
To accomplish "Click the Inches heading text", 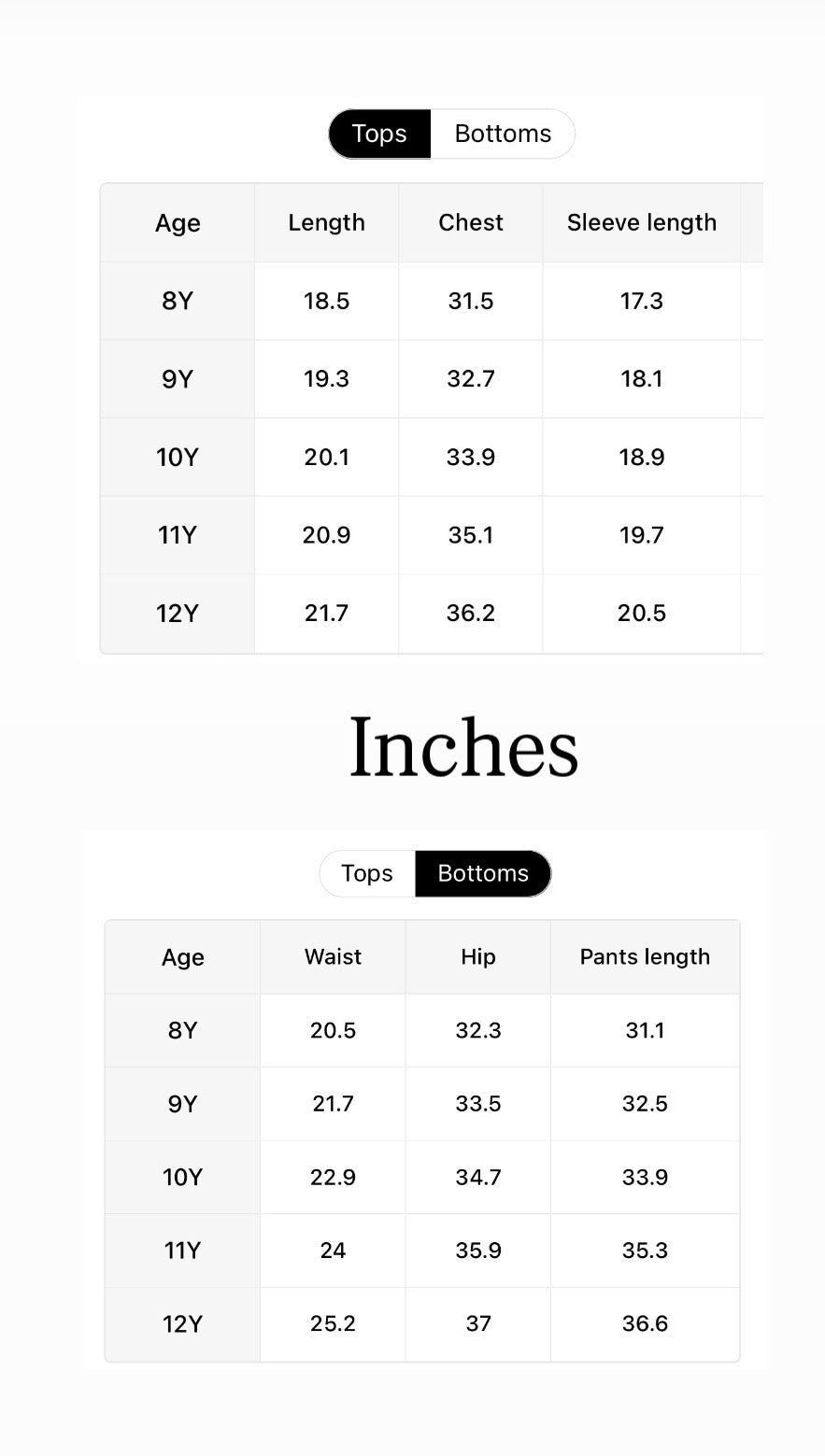I will click(x=463, y=747).
